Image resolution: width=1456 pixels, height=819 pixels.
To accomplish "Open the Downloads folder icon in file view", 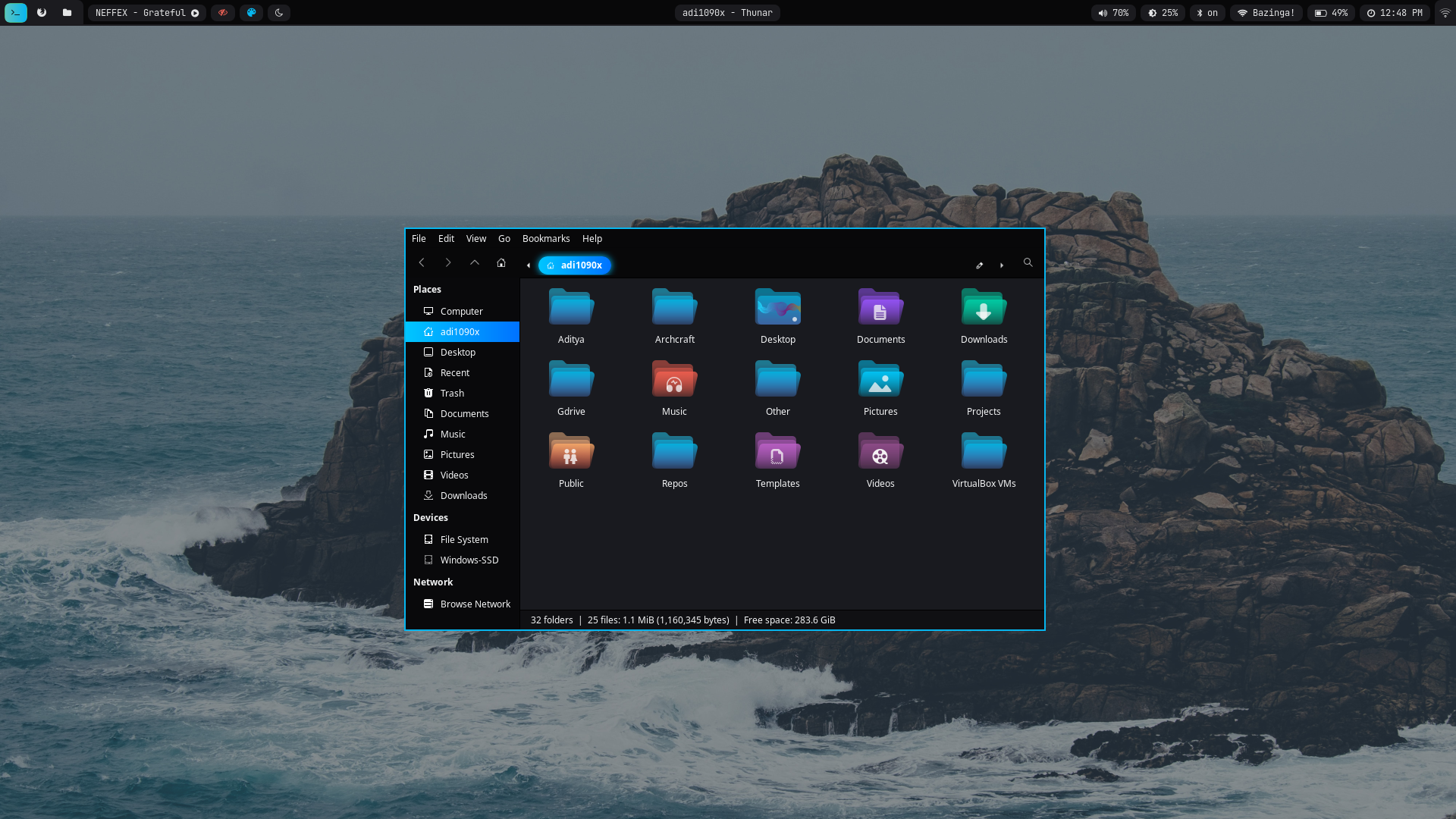I will (984, 316).
